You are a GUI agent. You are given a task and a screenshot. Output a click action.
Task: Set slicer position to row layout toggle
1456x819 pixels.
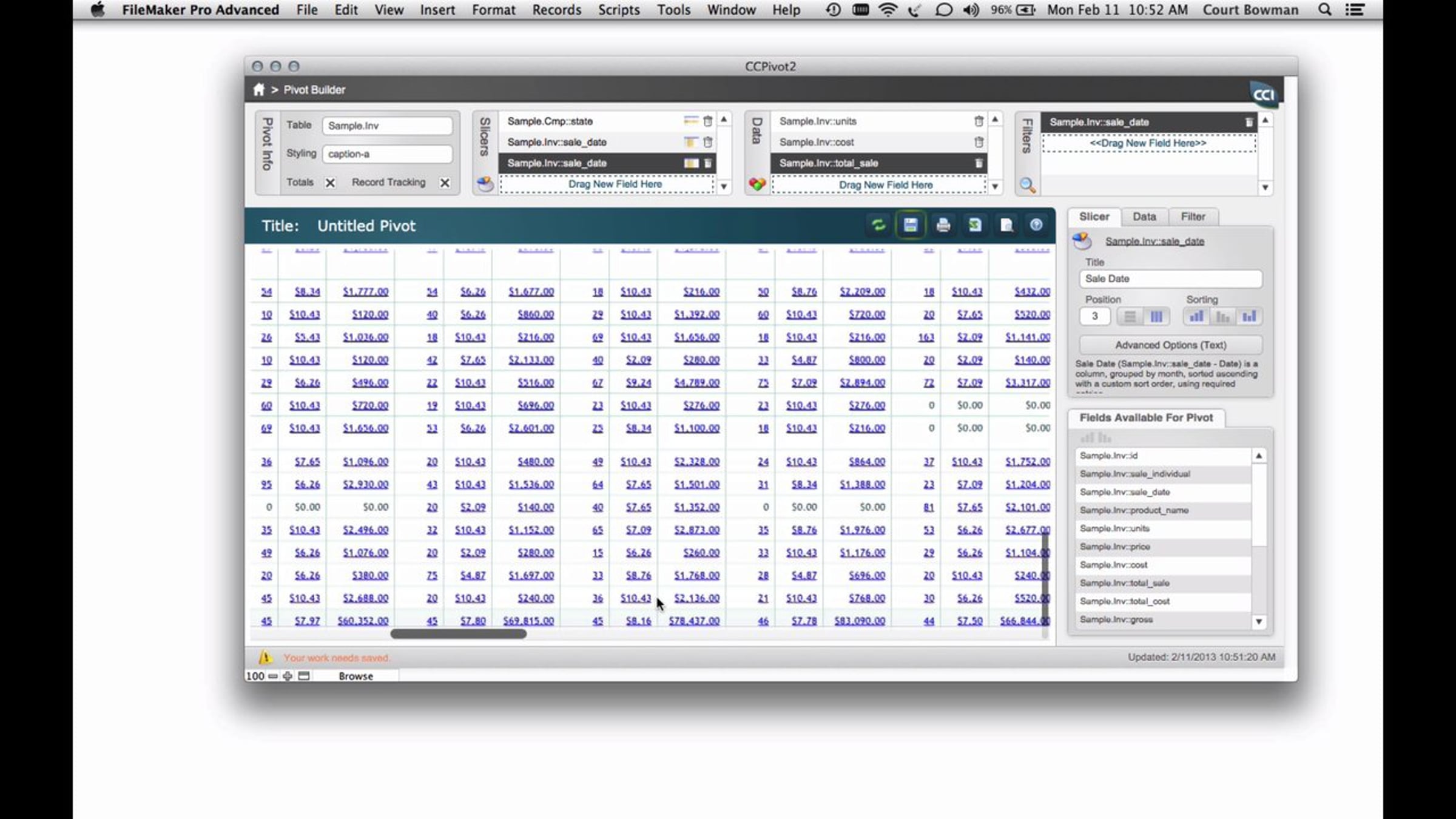[1130, 317]
